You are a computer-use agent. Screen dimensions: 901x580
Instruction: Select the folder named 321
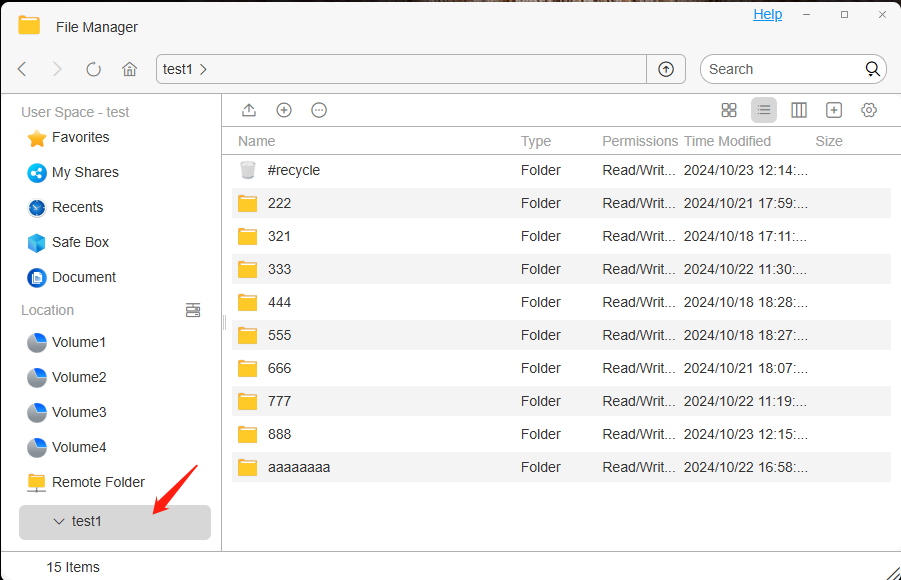(x=561, y=236)
